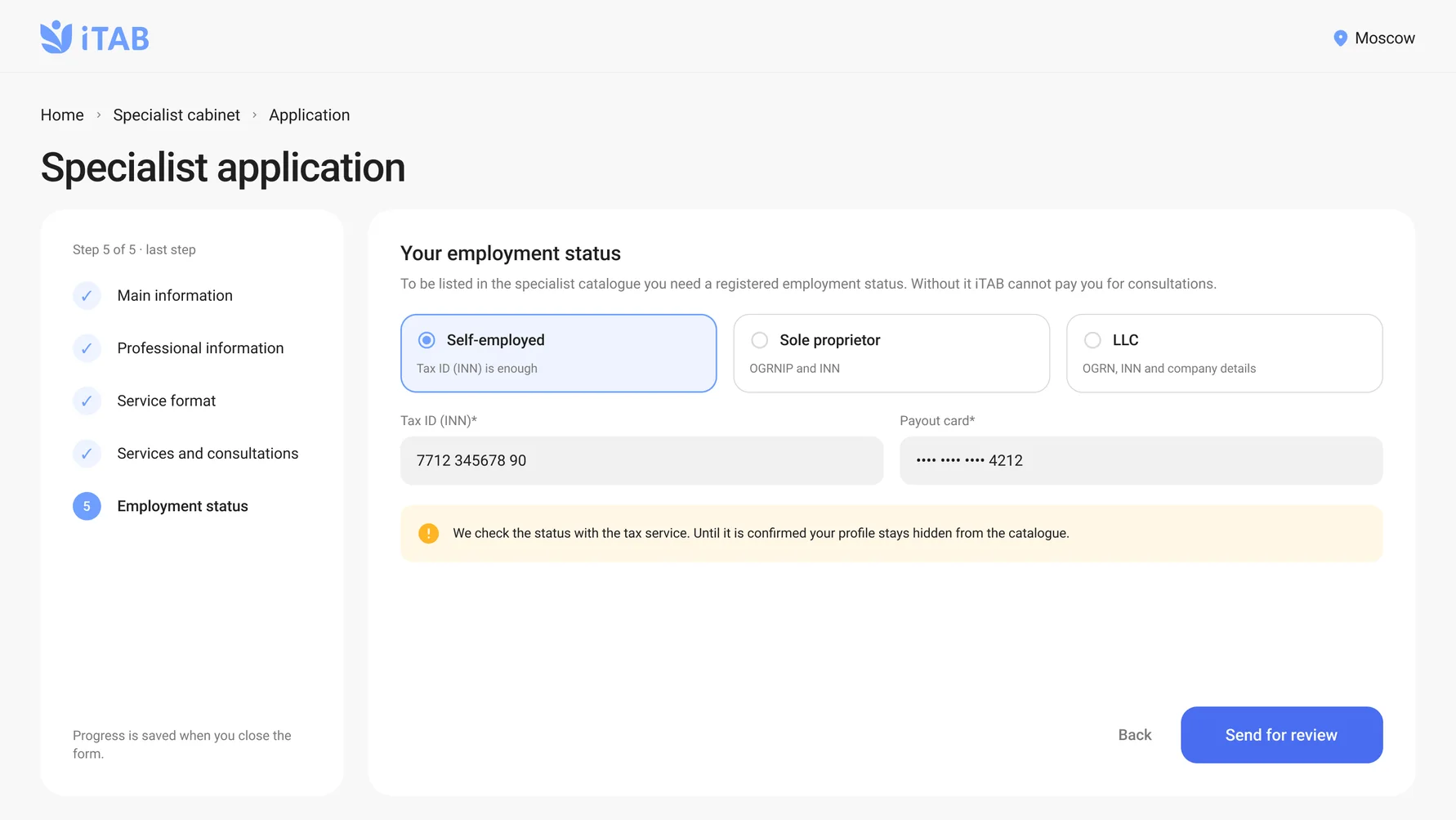
Task: Click Send for review button
Action: point(1281,735)
